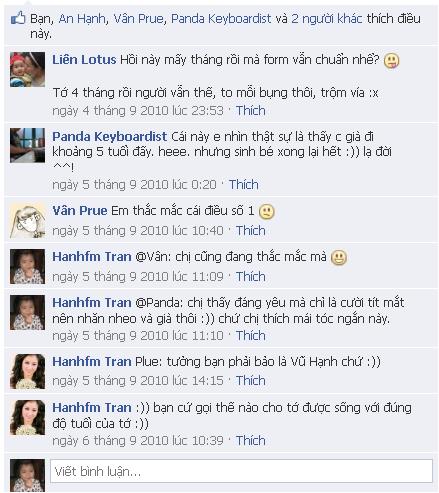Click Thích on the 11:10 comment
The width and height of the screenshot is (439, 493).
point(251,336)
